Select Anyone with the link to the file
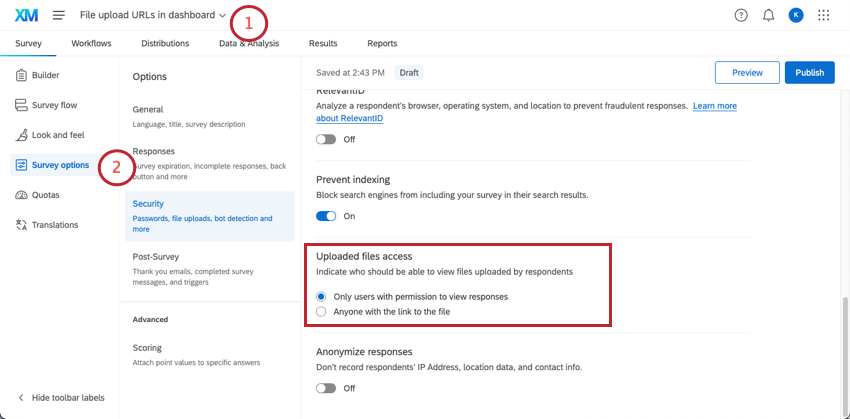 321,312
